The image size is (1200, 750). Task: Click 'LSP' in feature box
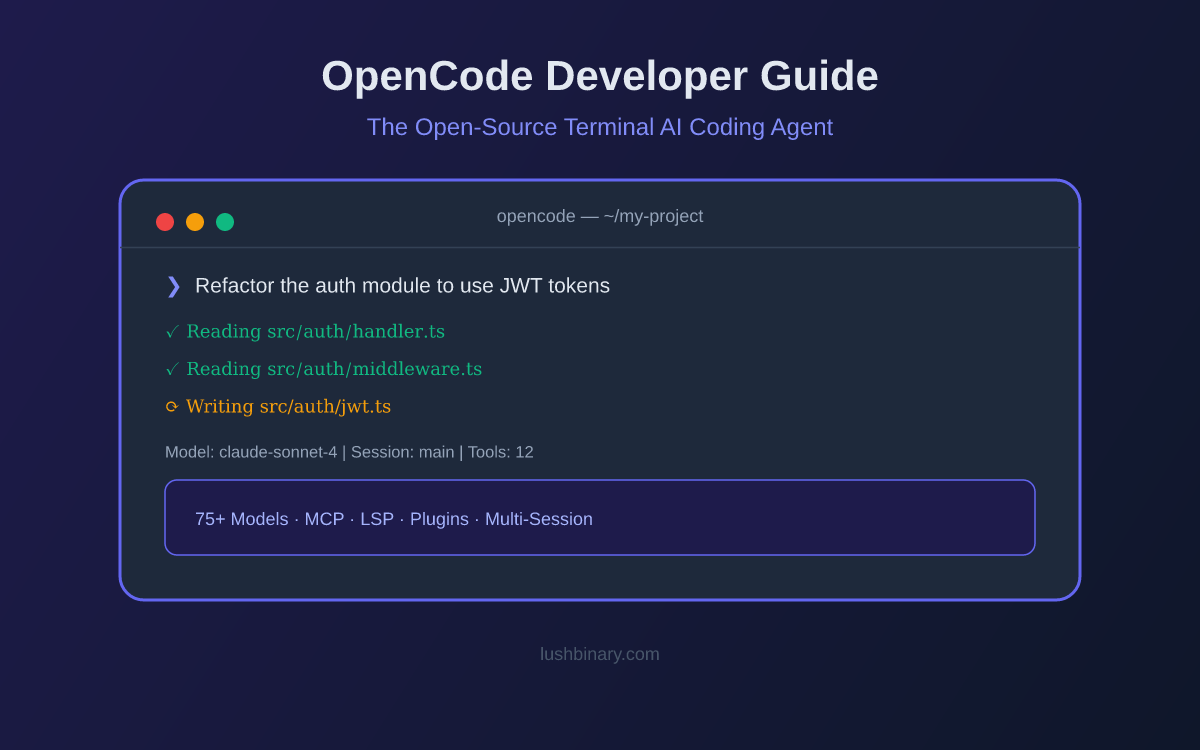point(377,519)
